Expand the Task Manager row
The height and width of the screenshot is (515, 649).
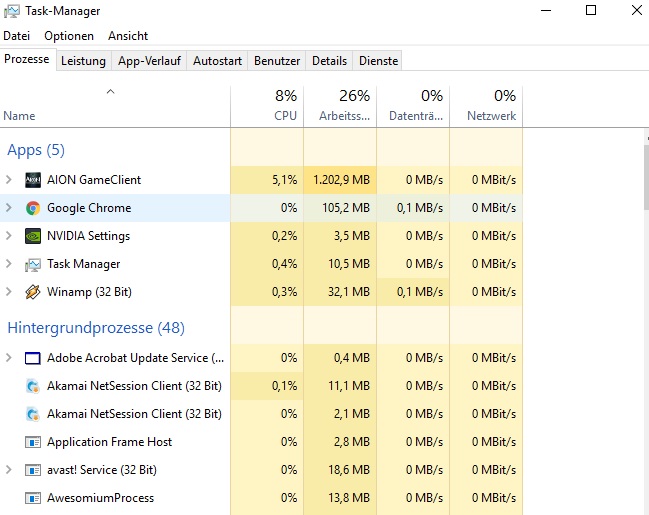click(9, 264)
